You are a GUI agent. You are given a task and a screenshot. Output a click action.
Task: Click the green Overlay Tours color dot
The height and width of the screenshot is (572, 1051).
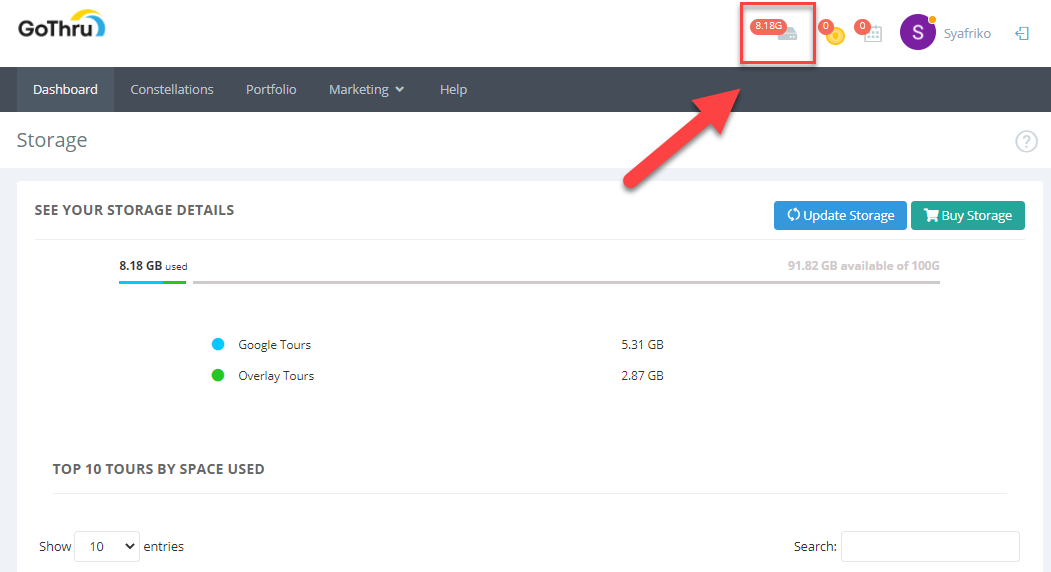click(x=218, y=376)
